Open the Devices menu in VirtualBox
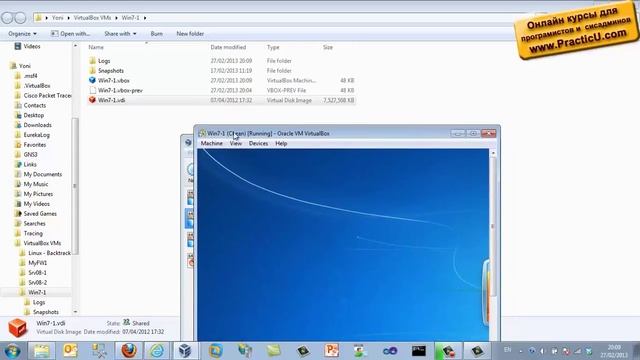This screenshot has height=360, width=640. coord(258,144)
